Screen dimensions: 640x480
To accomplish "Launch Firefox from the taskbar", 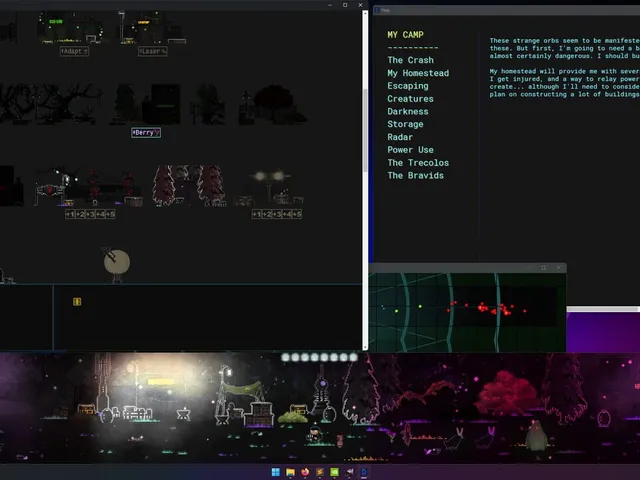I will click(305, 472).
